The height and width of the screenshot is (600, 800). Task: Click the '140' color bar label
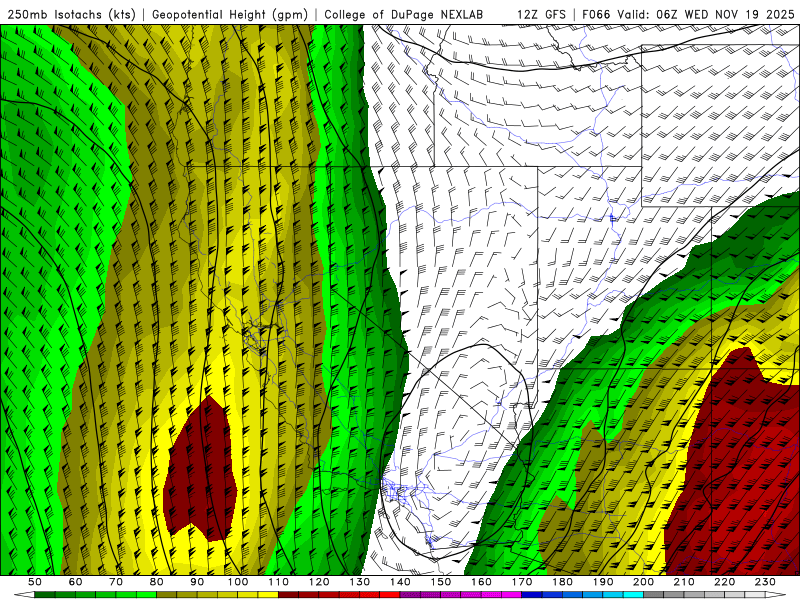click(400, 582)
